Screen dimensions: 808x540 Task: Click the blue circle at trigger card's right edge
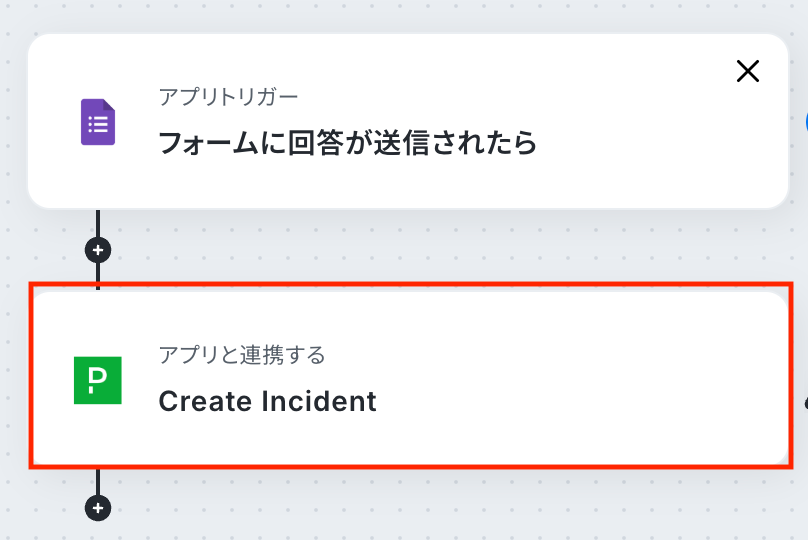click(x=805, y=122)
